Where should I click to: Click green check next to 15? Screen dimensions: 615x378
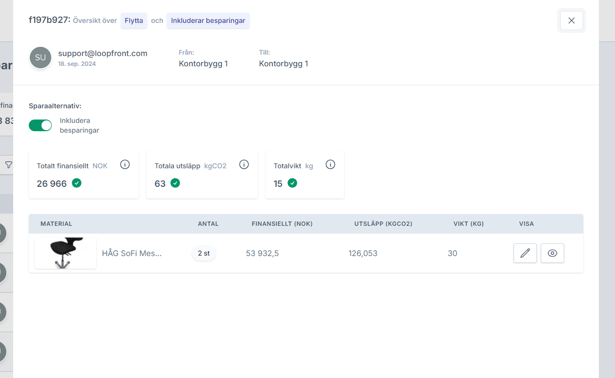(292, 183)
